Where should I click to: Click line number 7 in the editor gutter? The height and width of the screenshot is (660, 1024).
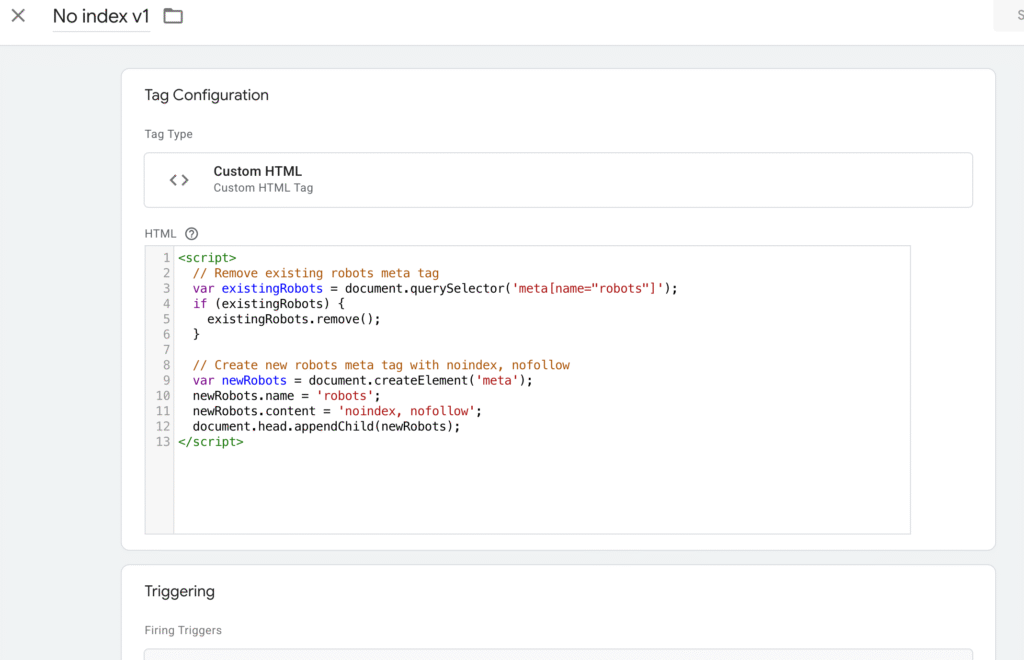pos(167,350)
